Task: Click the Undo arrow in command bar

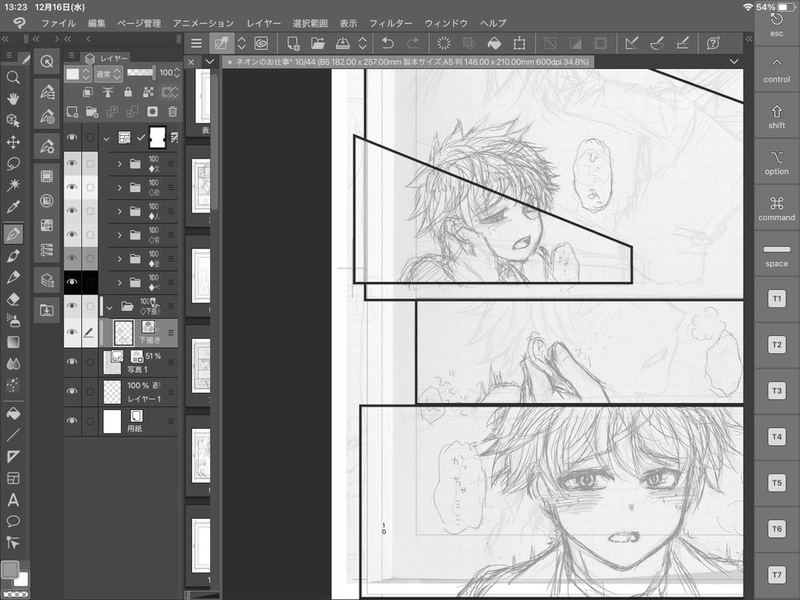Action: 388,43
